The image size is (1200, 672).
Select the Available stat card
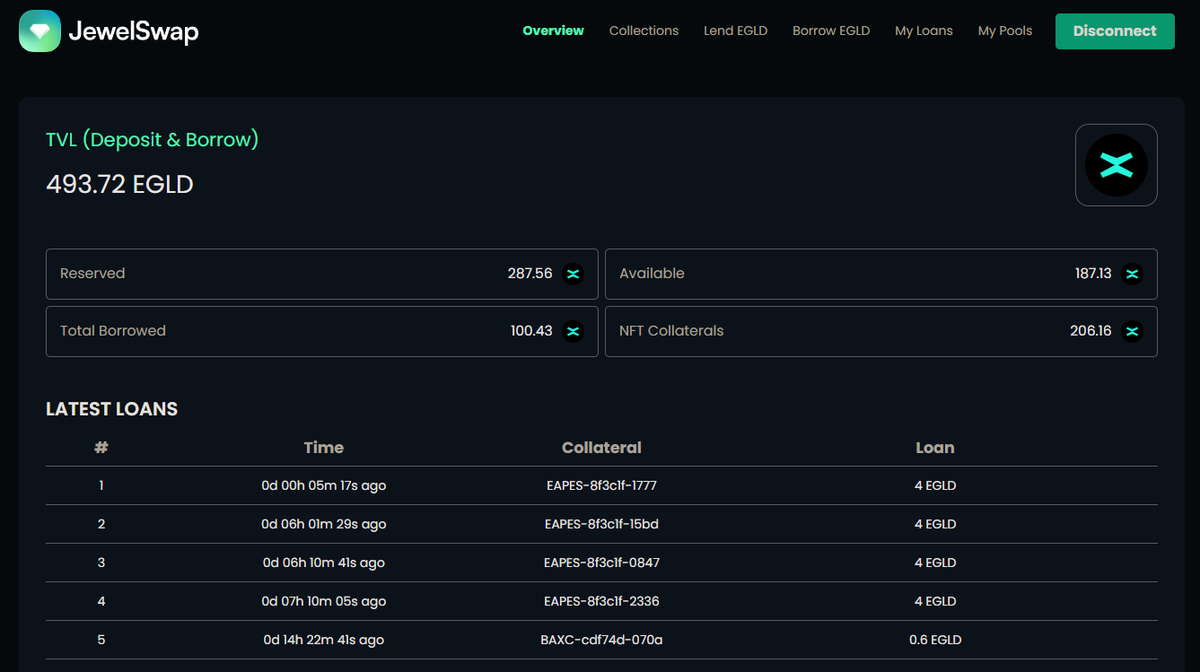[x=881, y=274]
